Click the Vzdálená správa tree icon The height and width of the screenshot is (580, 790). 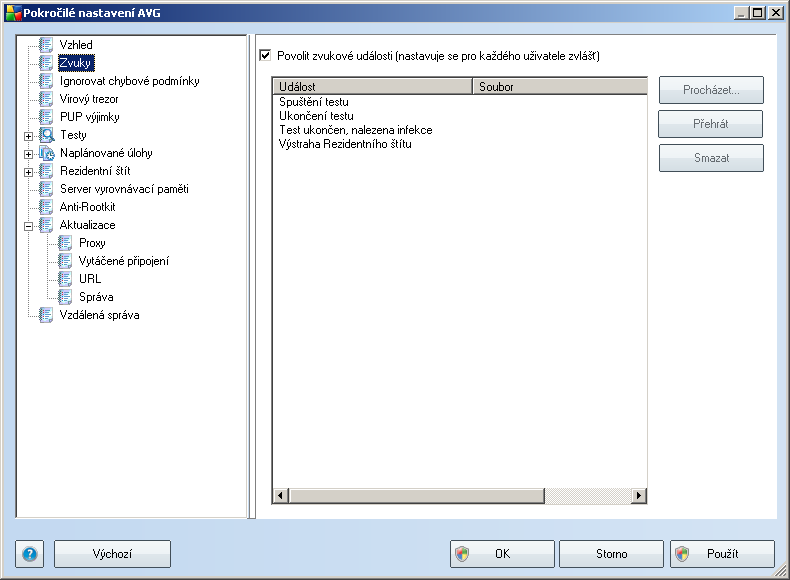coord(46,315)
